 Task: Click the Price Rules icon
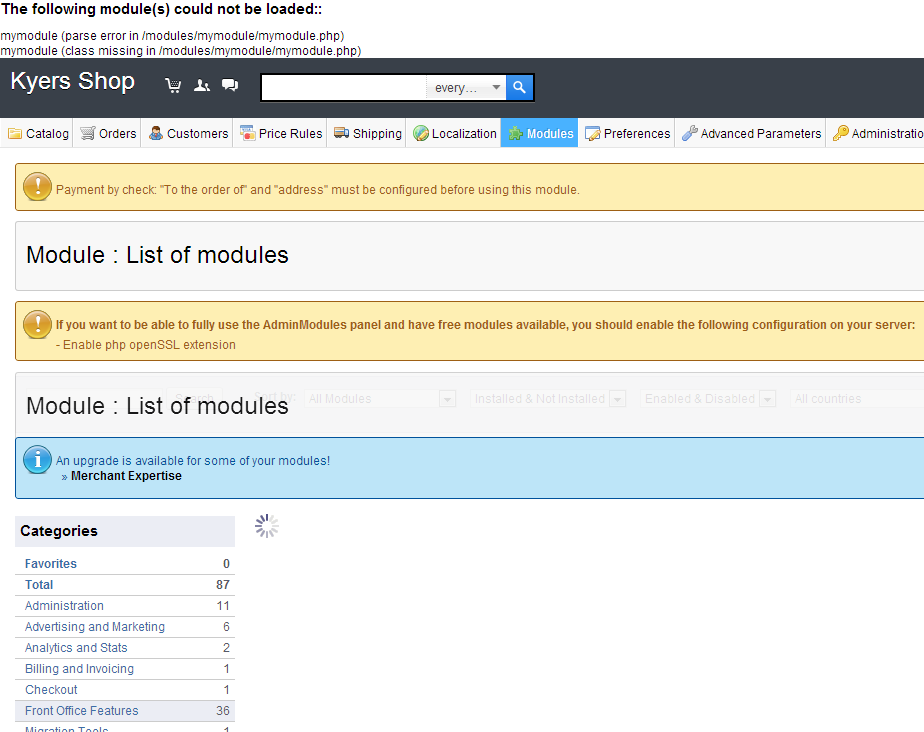248,133
